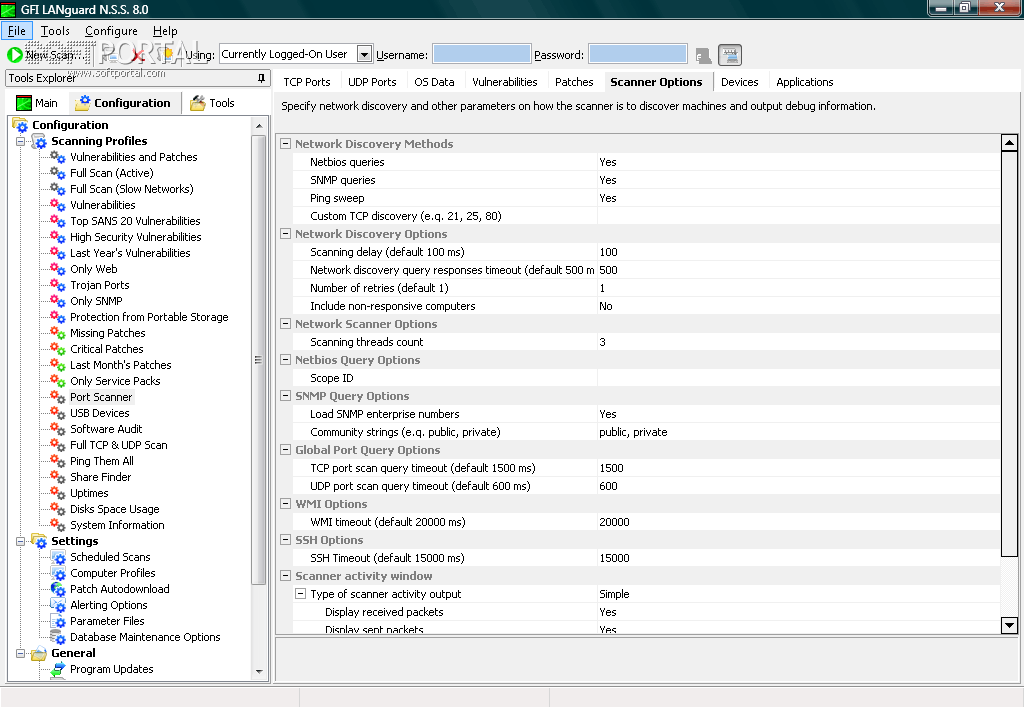This screenshot has width=1024, height=708.
Task: Click the Community strings value 'public, private'
Action: tap(633, 432)
